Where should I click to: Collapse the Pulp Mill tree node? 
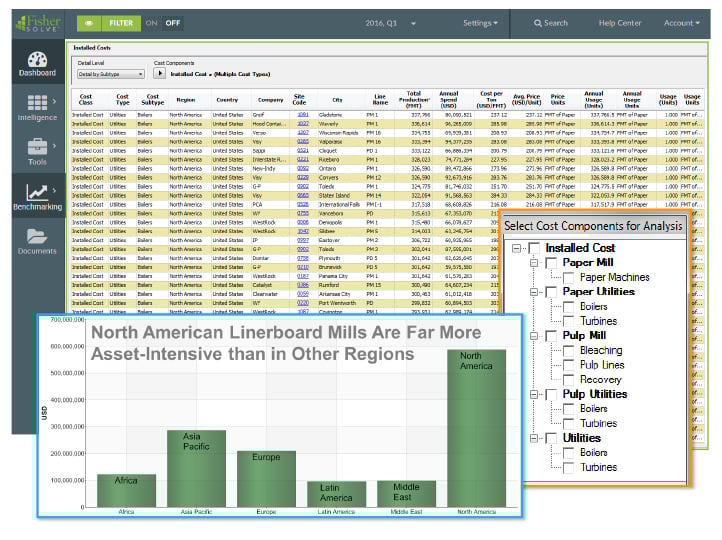click(534, 336)
